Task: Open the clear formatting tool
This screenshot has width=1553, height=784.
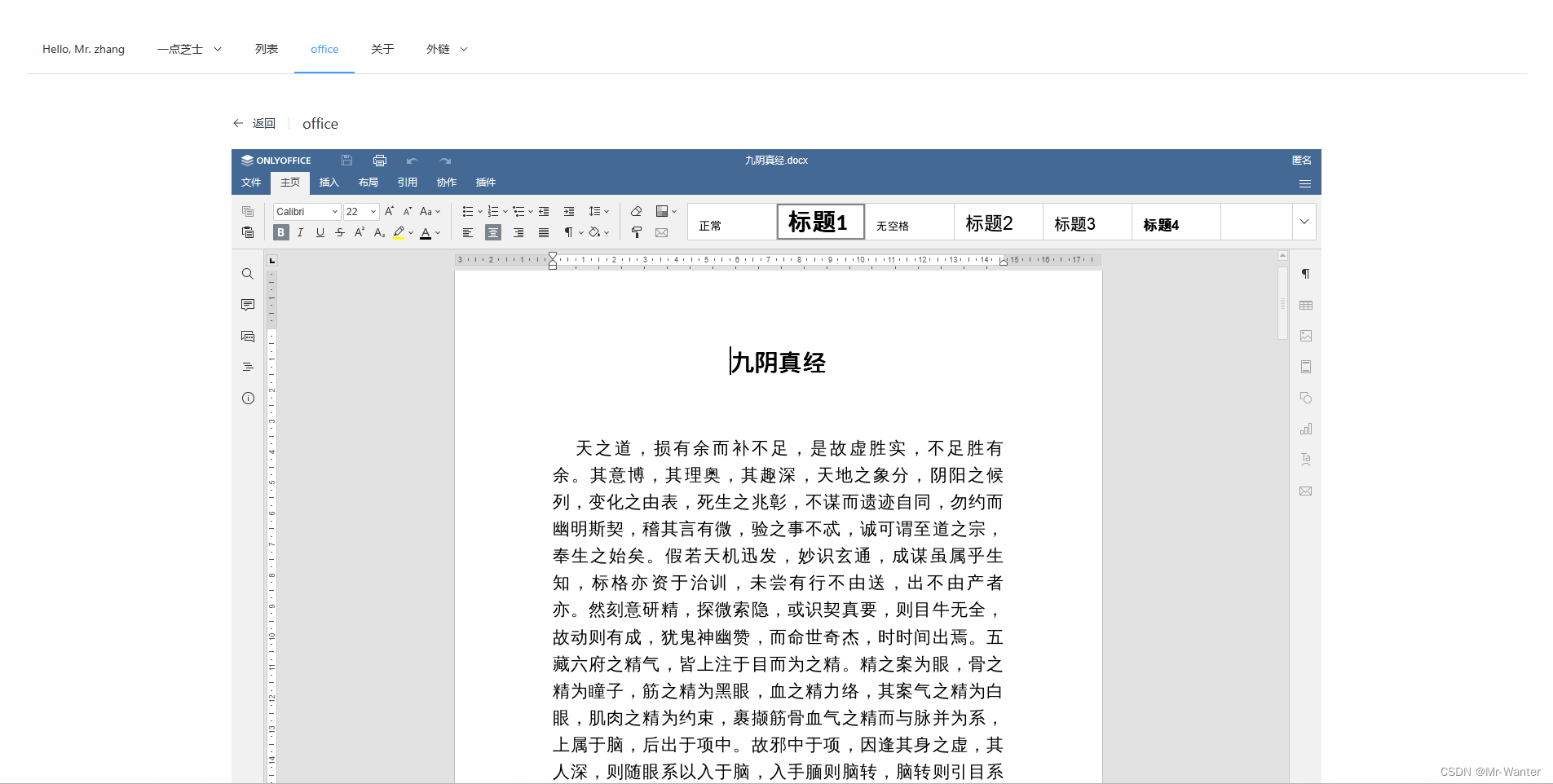Action: pos(636,210)
